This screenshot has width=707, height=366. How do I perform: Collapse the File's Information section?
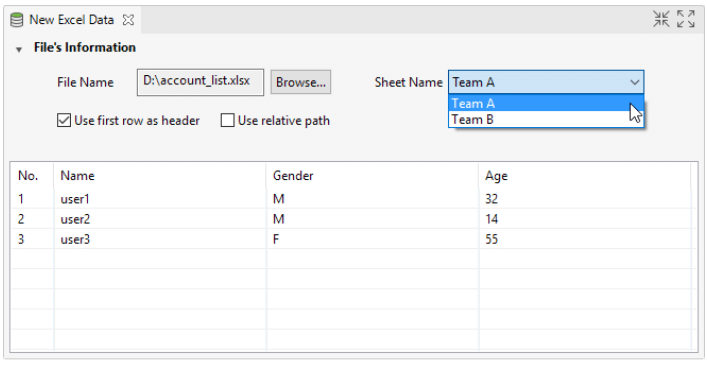point(19,50)
